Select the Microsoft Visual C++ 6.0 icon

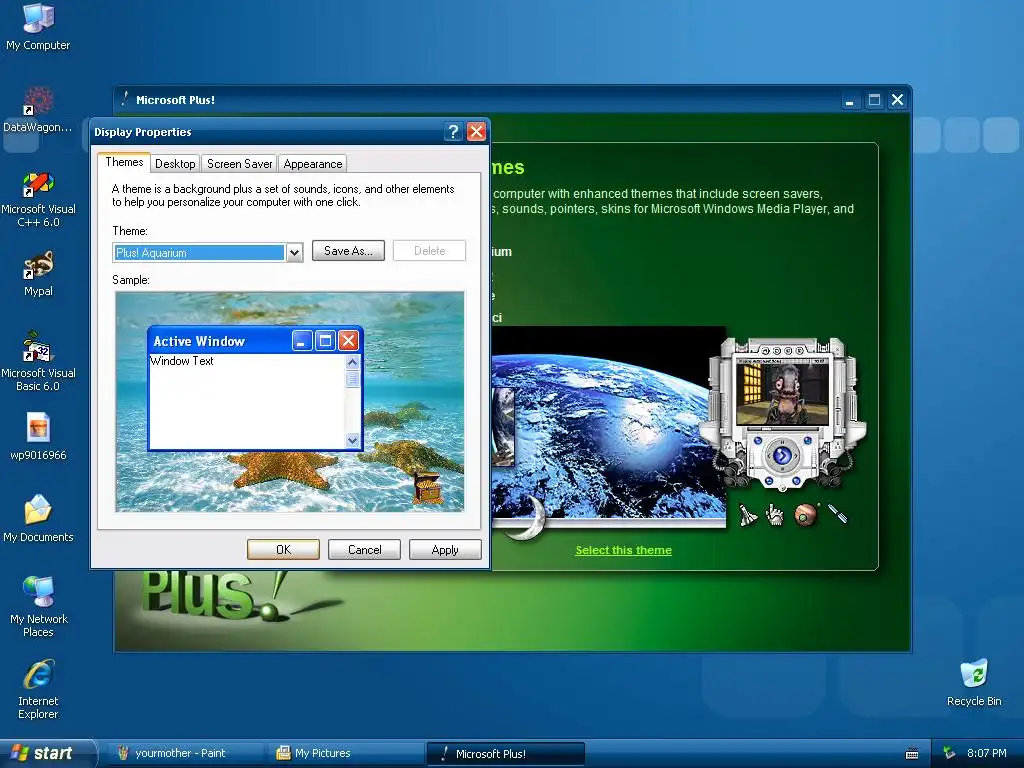(38, 199)
